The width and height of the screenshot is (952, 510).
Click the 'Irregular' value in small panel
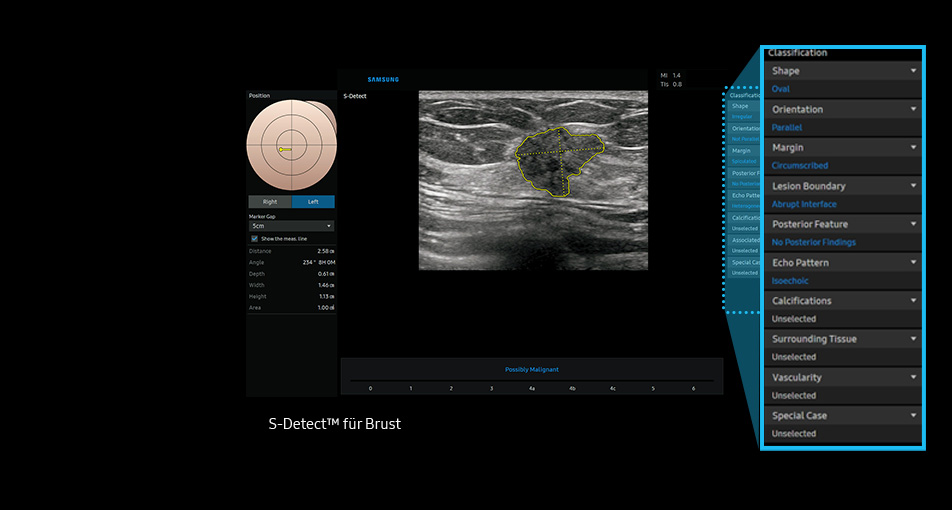(x=742, y=116)
